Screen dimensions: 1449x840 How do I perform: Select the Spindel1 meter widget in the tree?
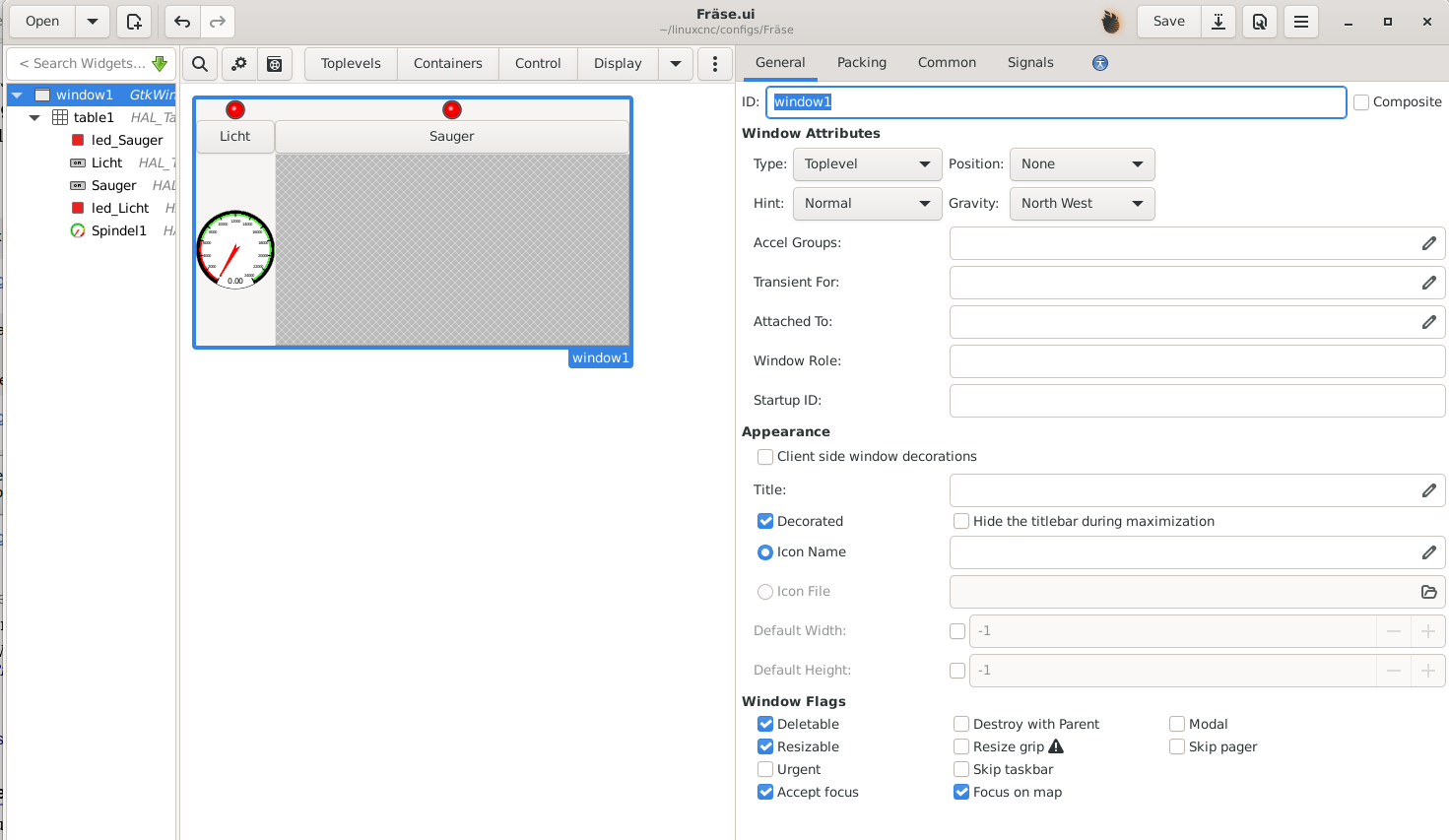pyautogui.click(x=118, y=231)
